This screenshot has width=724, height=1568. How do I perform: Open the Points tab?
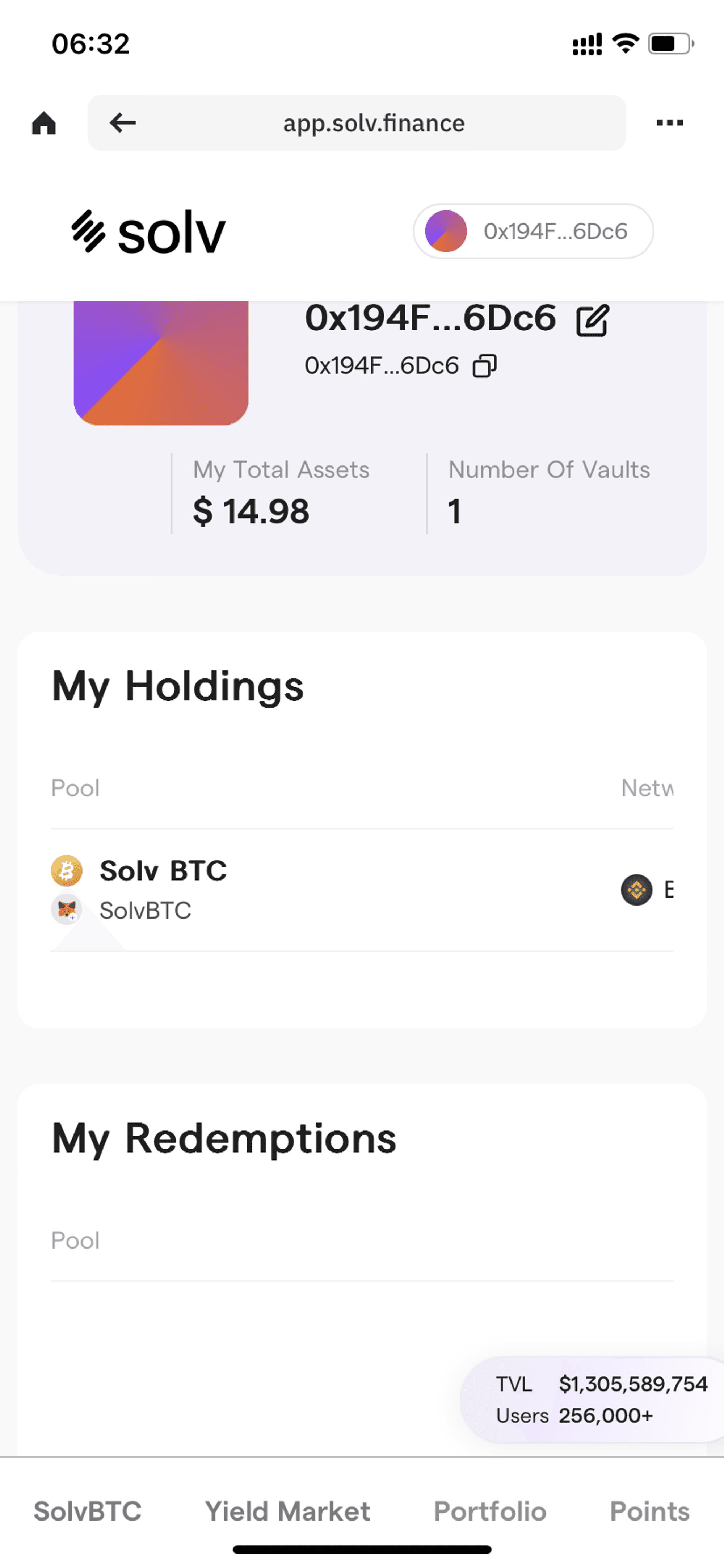coord(650,1511)
